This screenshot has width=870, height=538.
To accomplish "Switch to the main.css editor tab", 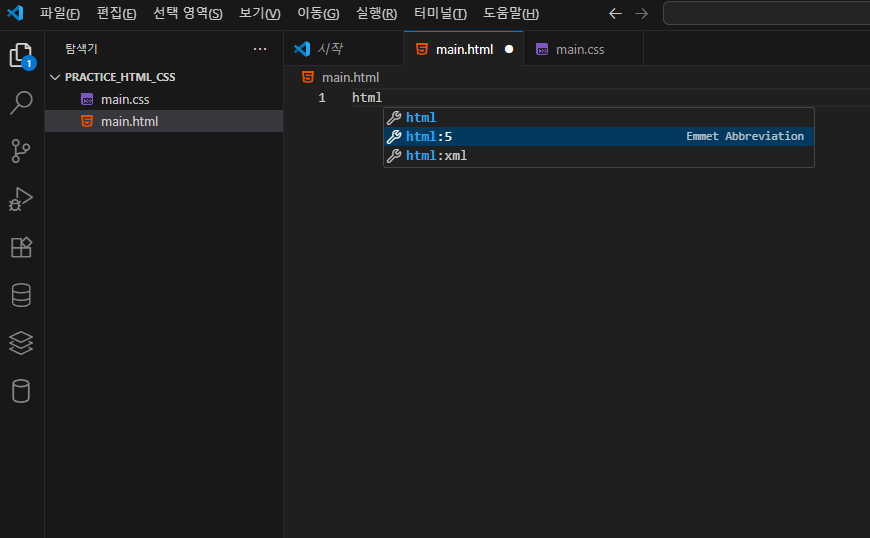I will [579, 49].
